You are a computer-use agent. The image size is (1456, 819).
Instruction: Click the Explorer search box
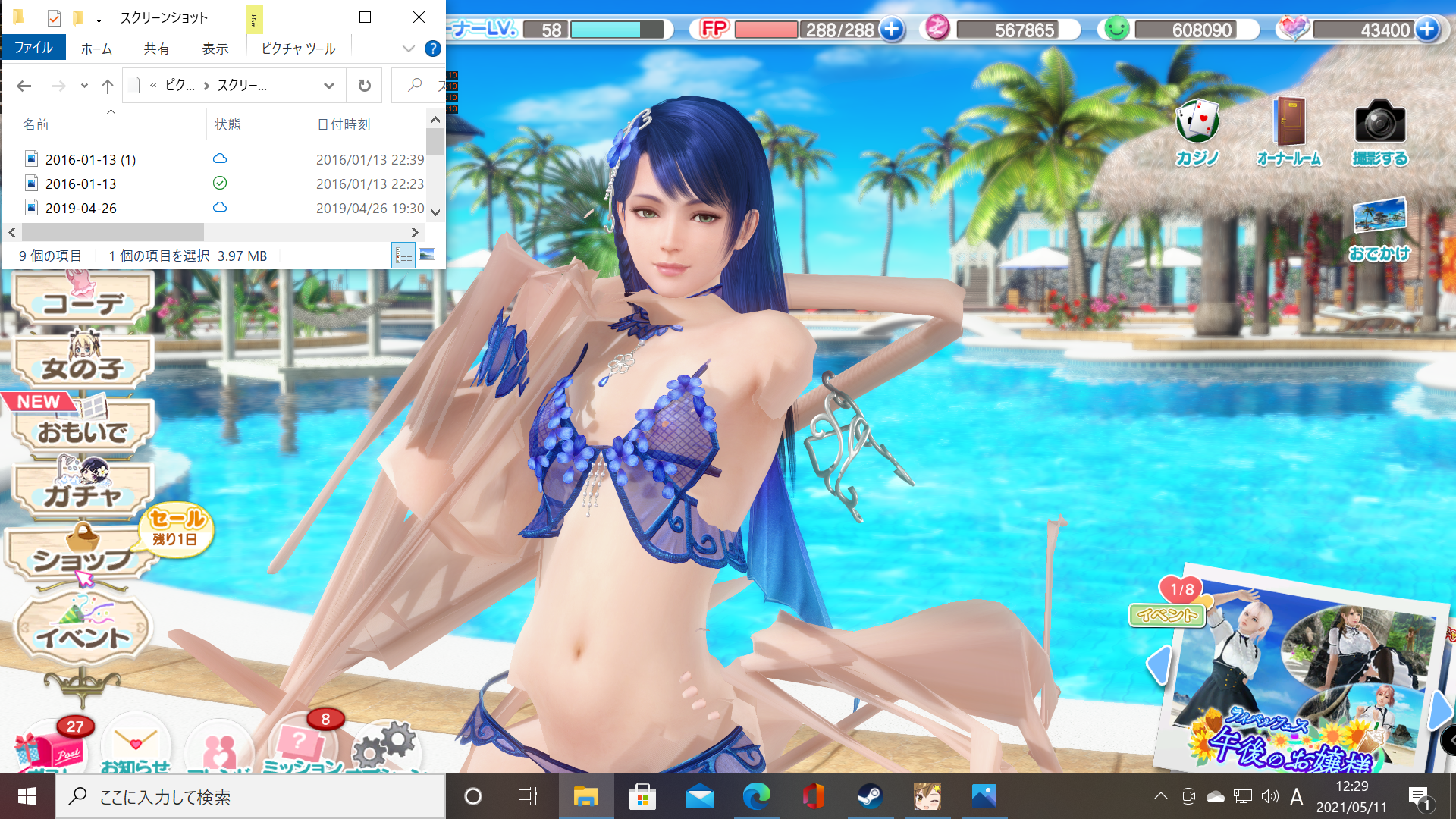[419, 86]
